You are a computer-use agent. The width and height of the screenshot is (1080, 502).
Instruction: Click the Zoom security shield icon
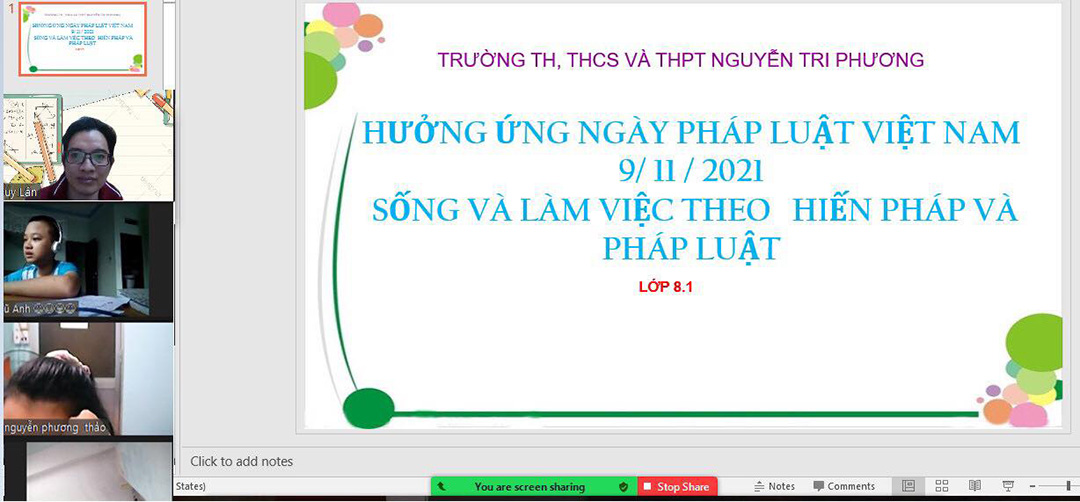click(623, 487)
